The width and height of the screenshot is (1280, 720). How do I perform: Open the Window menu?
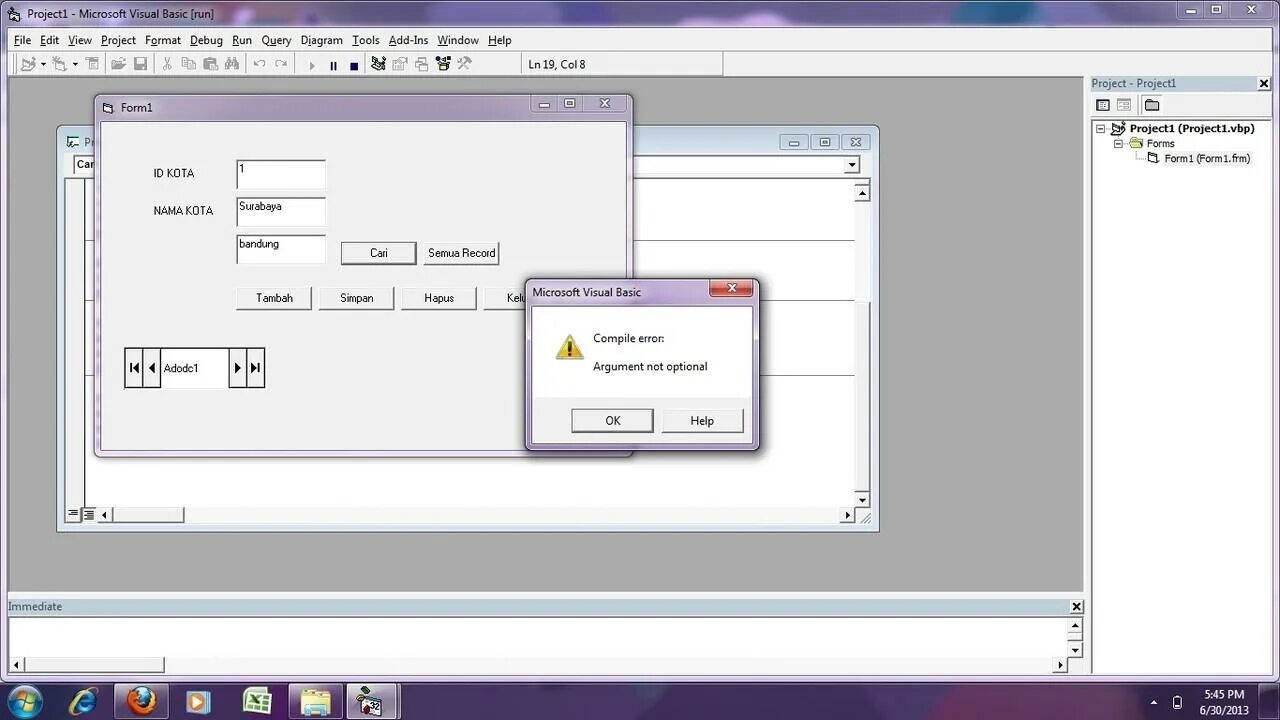coord(458,40)
